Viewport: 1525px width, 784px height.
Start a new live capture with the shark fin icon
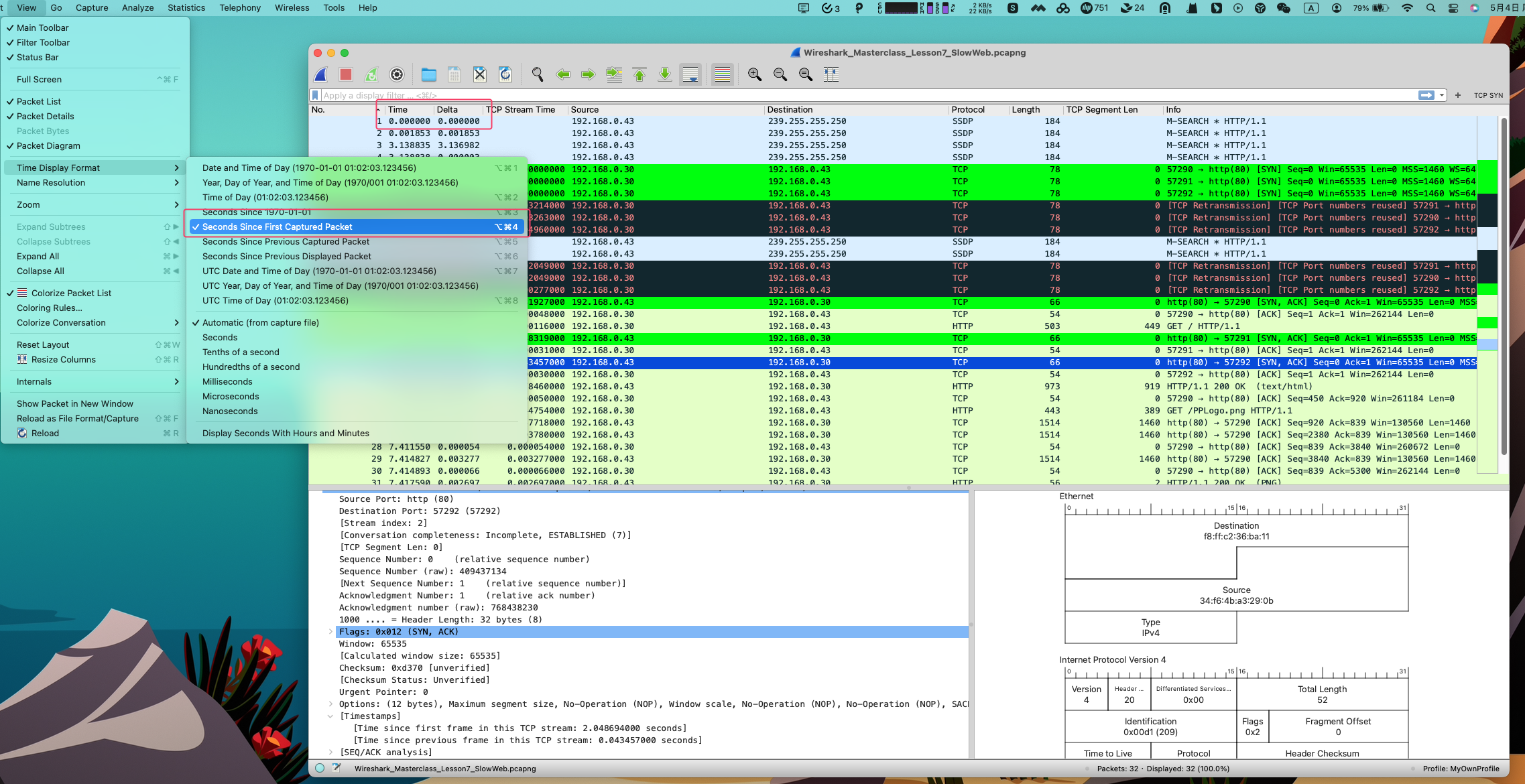click(320, 74)
